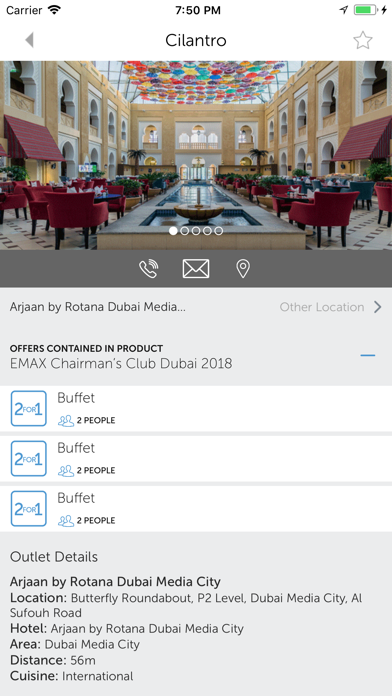Favorite Cilantro with the star icon
This screenshot has height=696, width=392.
coord(362,40)
